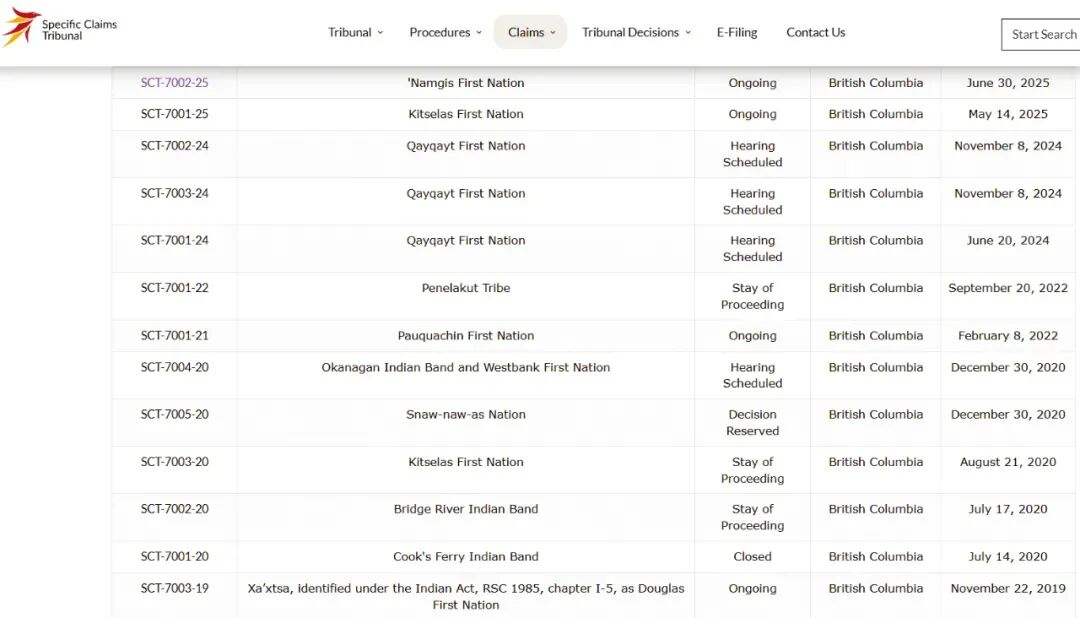Open claim SCT-7001-21 link
The image size is (1080, 618).
175,336
